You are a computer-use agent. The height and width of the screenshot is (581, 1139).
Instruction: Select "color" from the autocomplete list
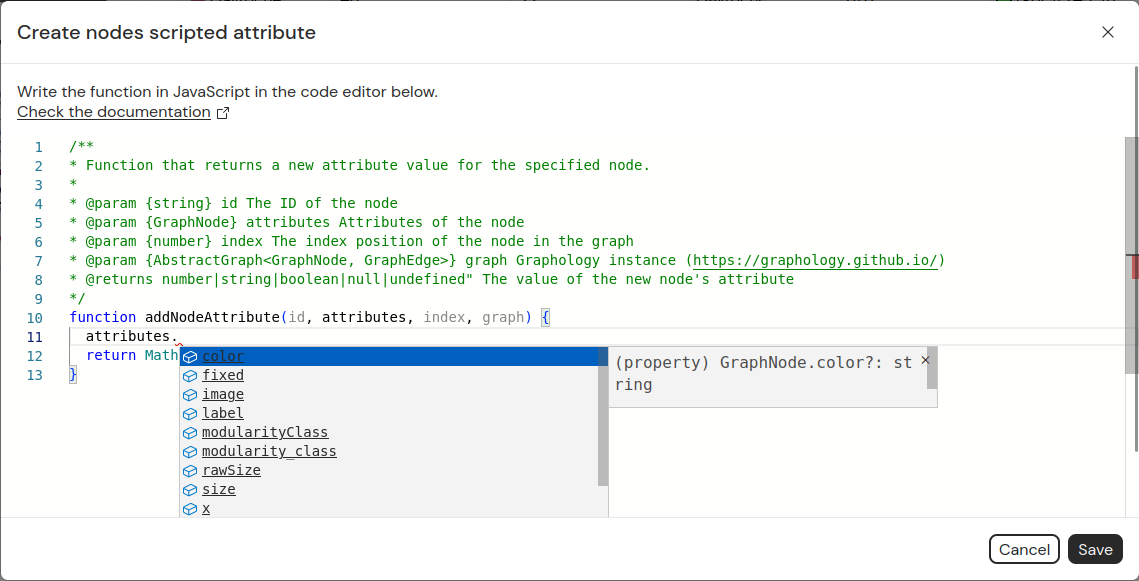(x=222, y=356)
